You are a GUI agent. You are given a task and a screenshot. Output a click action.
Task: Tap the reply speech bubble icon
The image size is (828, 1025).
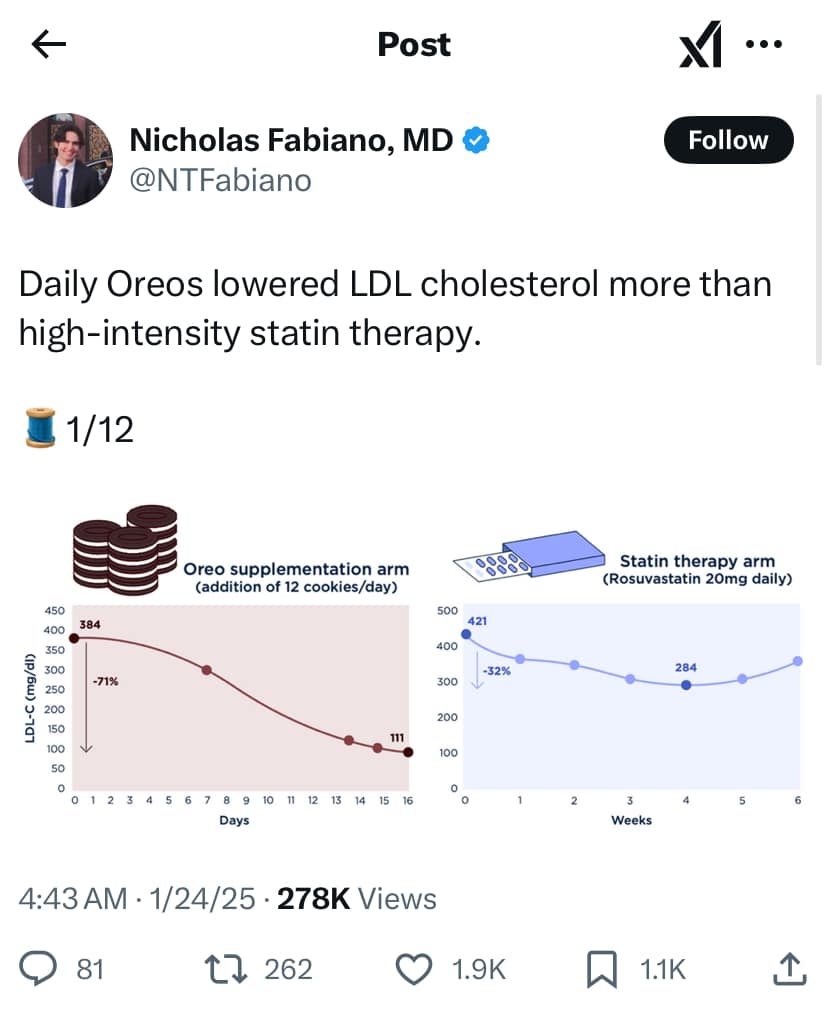[x=38, y=968]
